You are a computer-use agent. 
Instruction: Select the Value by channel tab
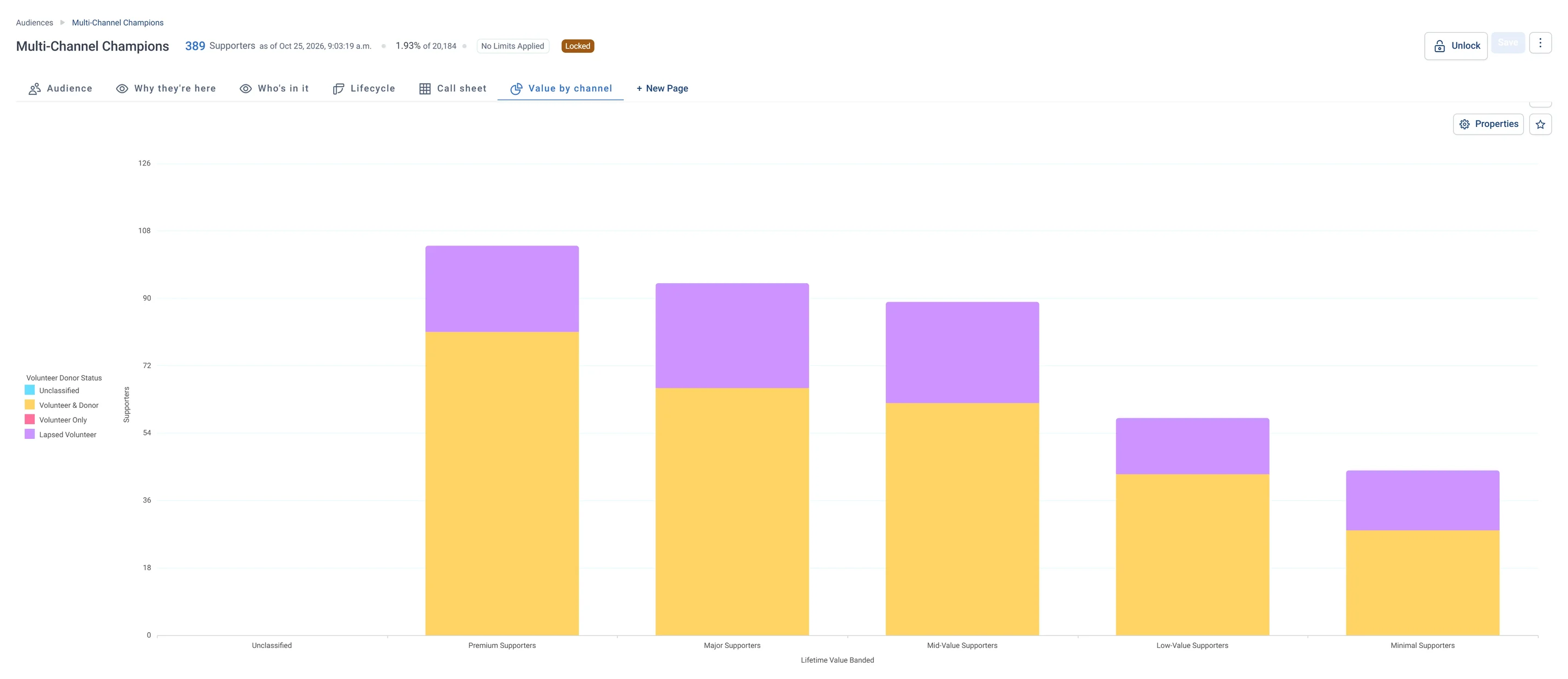tap(561, 88)
